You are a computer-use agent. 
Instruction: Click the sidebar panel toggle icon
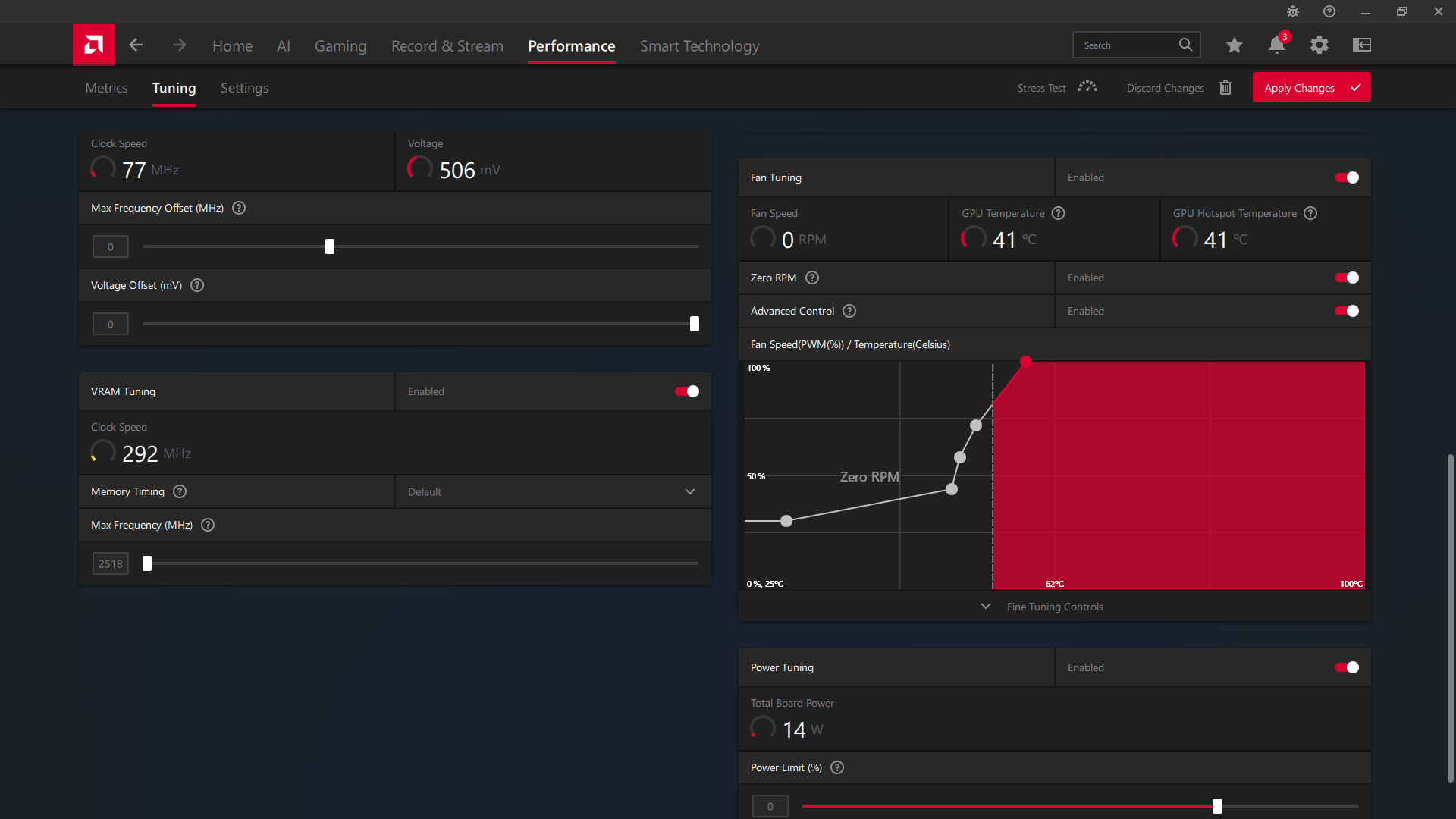[x=1361, y=45]
